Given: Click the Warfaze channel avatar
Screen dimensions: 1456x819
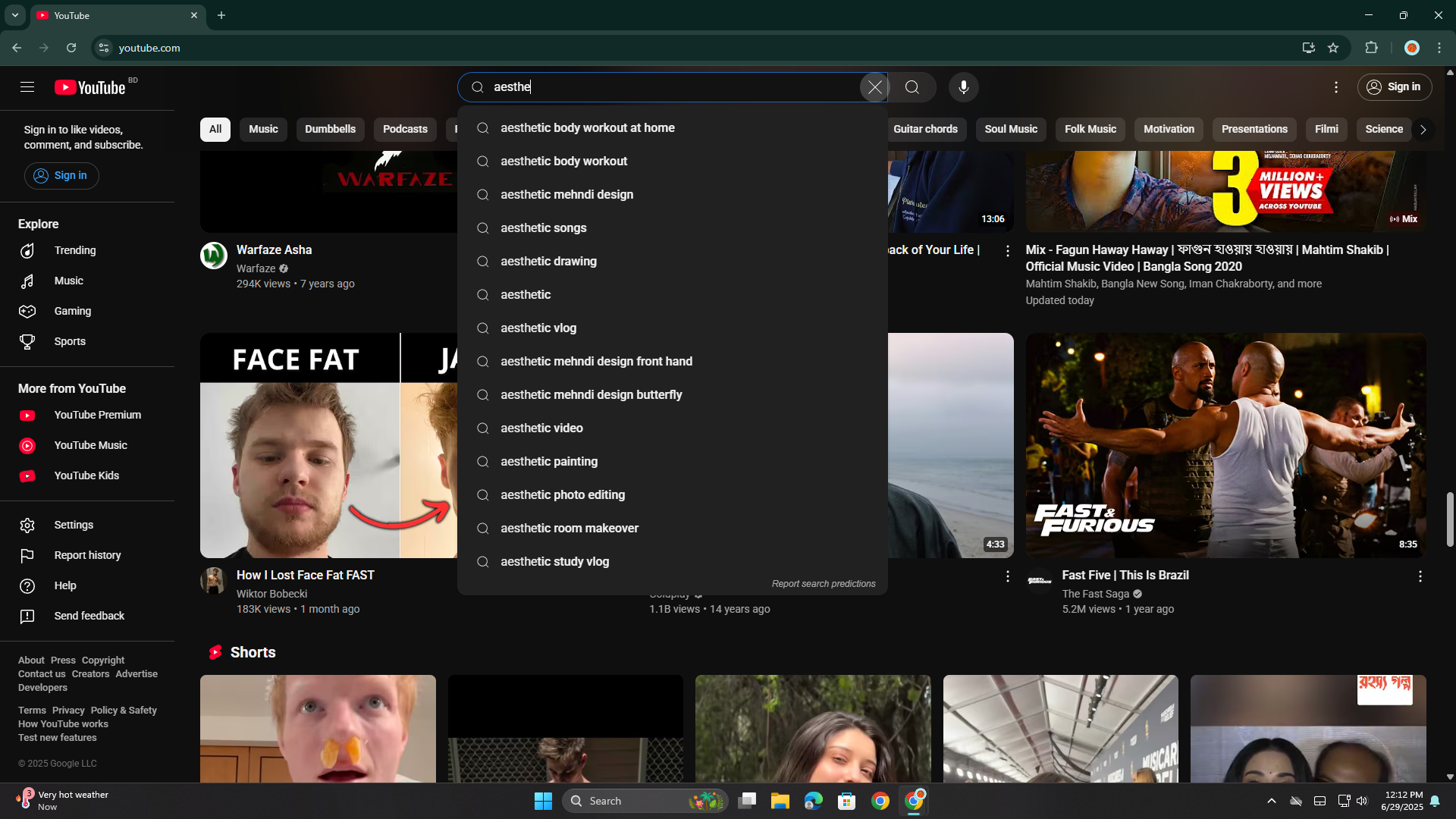Looking at the screenshot, I should click(214, 256).
